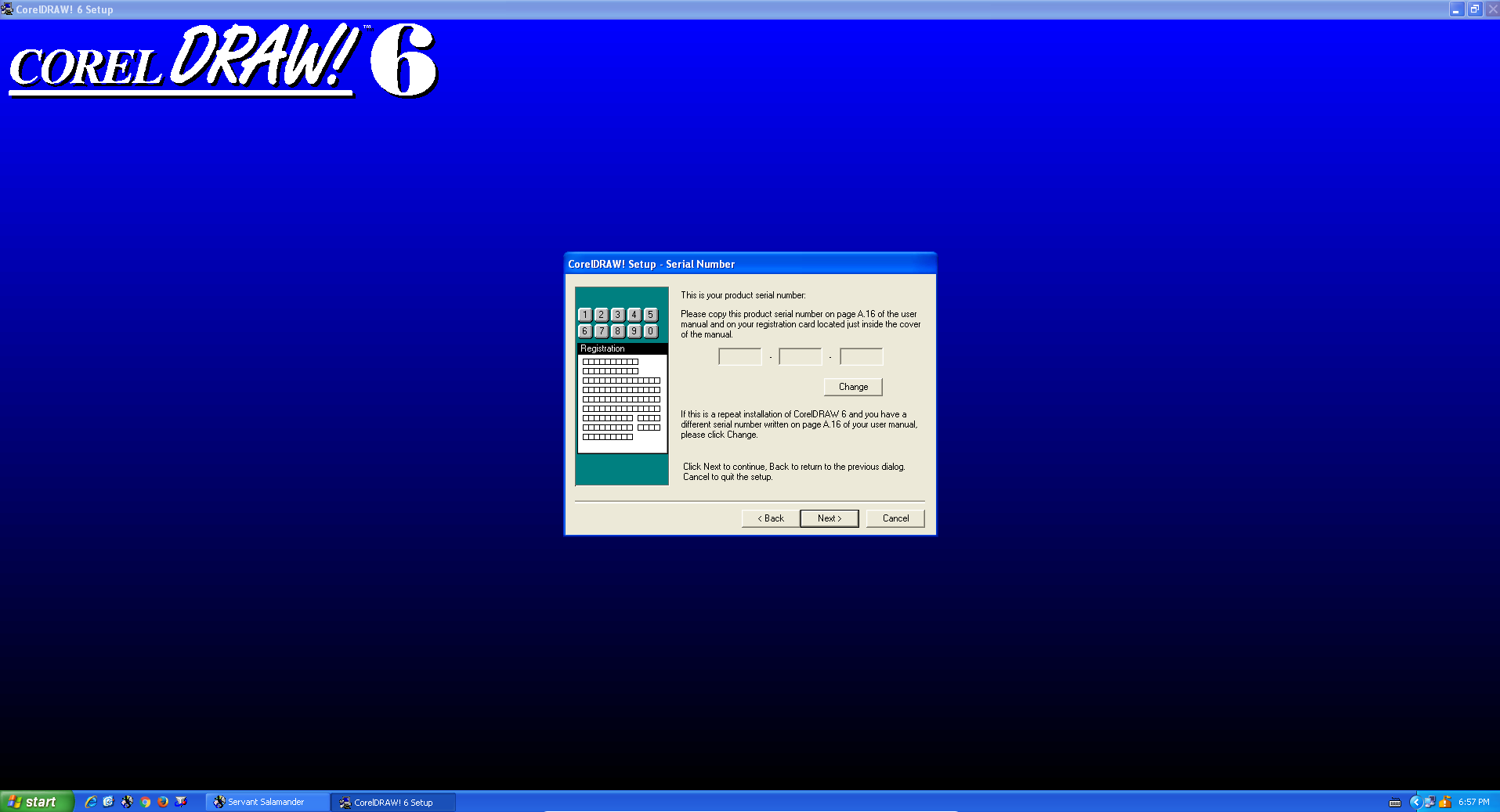1500x812 pixels.
Task: Select CorelDRAW! 6 Setup taskbar button
Action: point(392,802)
